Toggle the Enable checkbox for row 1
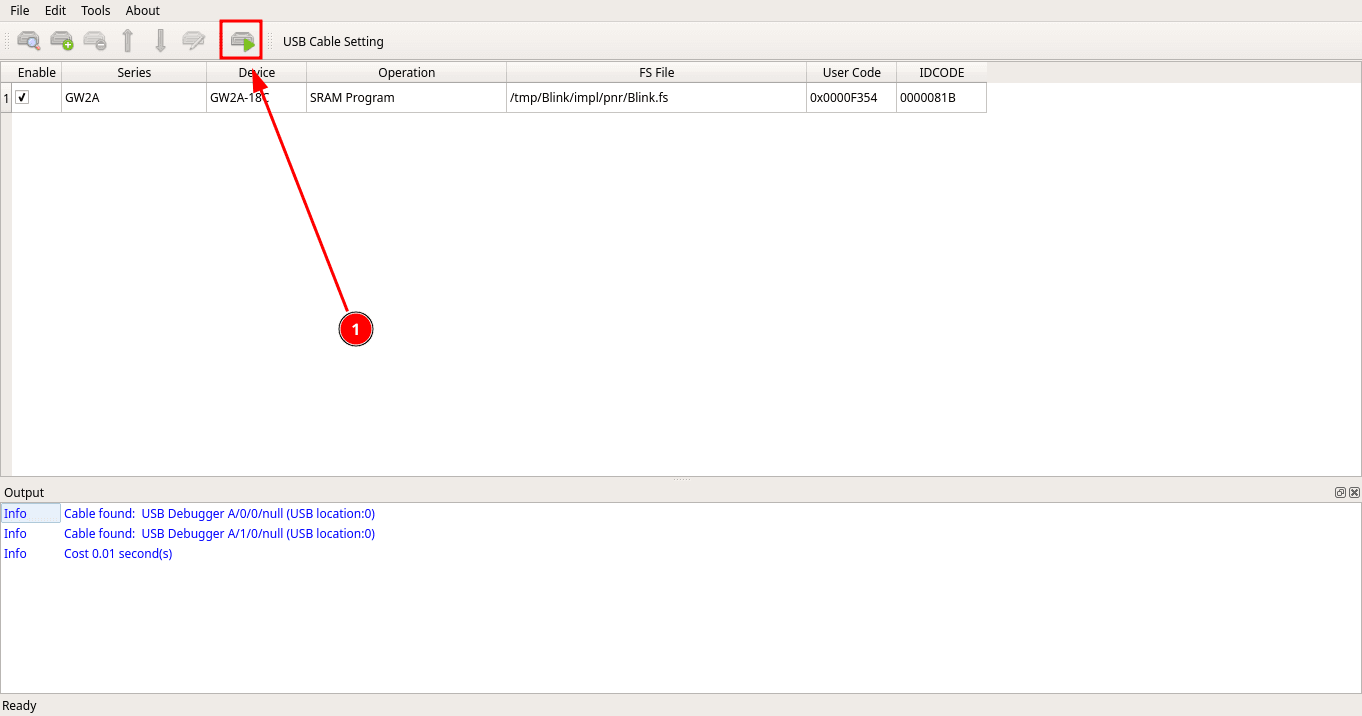This screenshot has height=716, width=1362. click(22, 97)
